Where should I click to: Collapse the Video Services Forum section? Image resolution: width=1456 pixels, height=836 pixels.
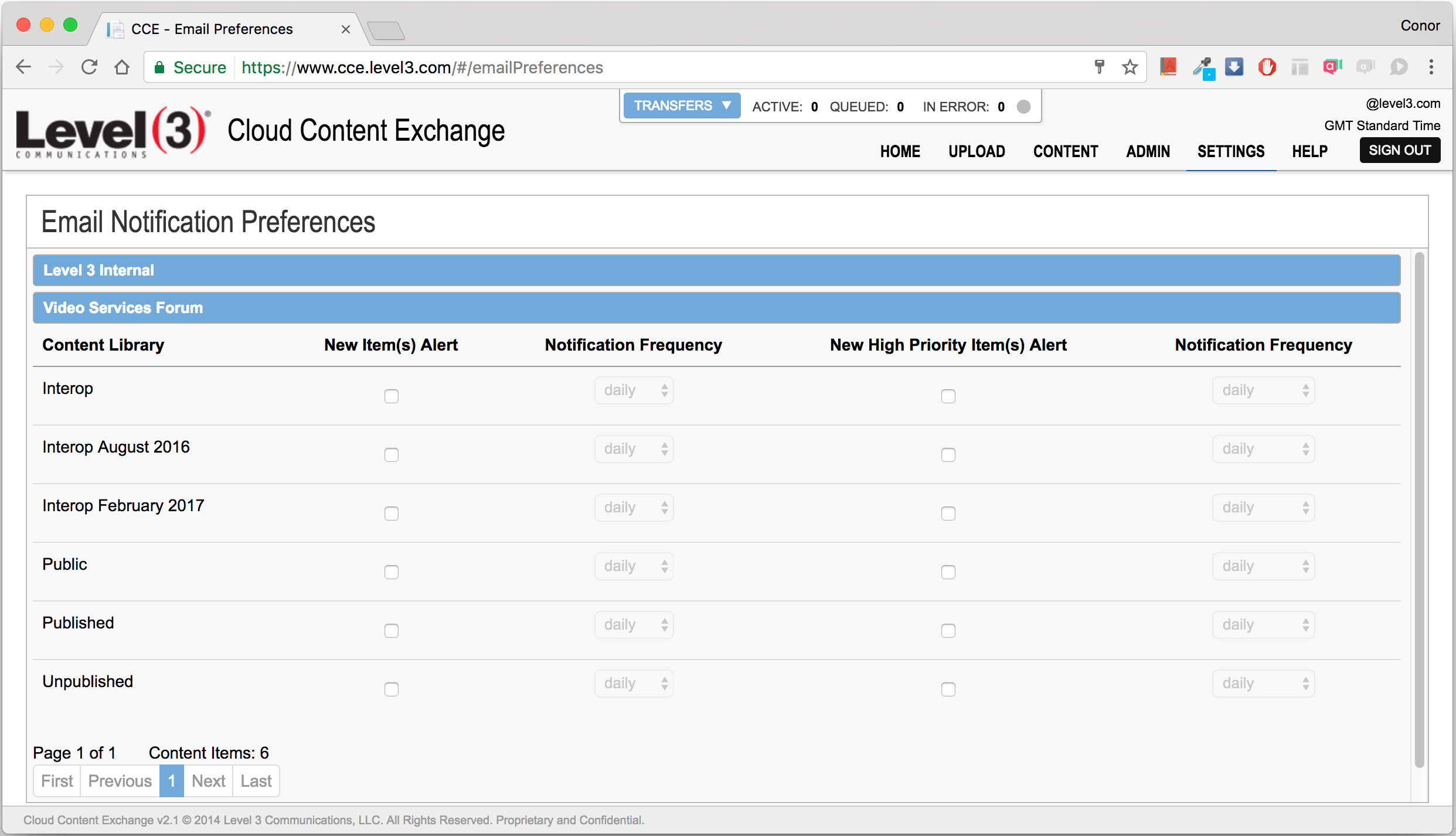pos(716,308)
